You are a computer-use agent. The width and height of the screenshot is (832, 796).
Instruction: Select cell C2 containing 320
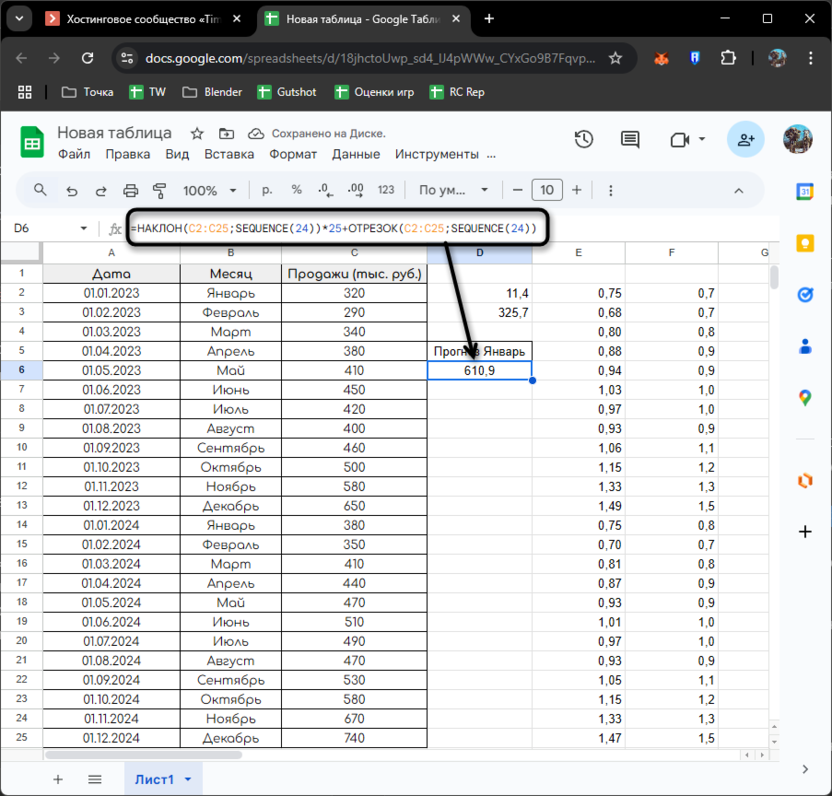pyautogui.click(x=354, y=293)
